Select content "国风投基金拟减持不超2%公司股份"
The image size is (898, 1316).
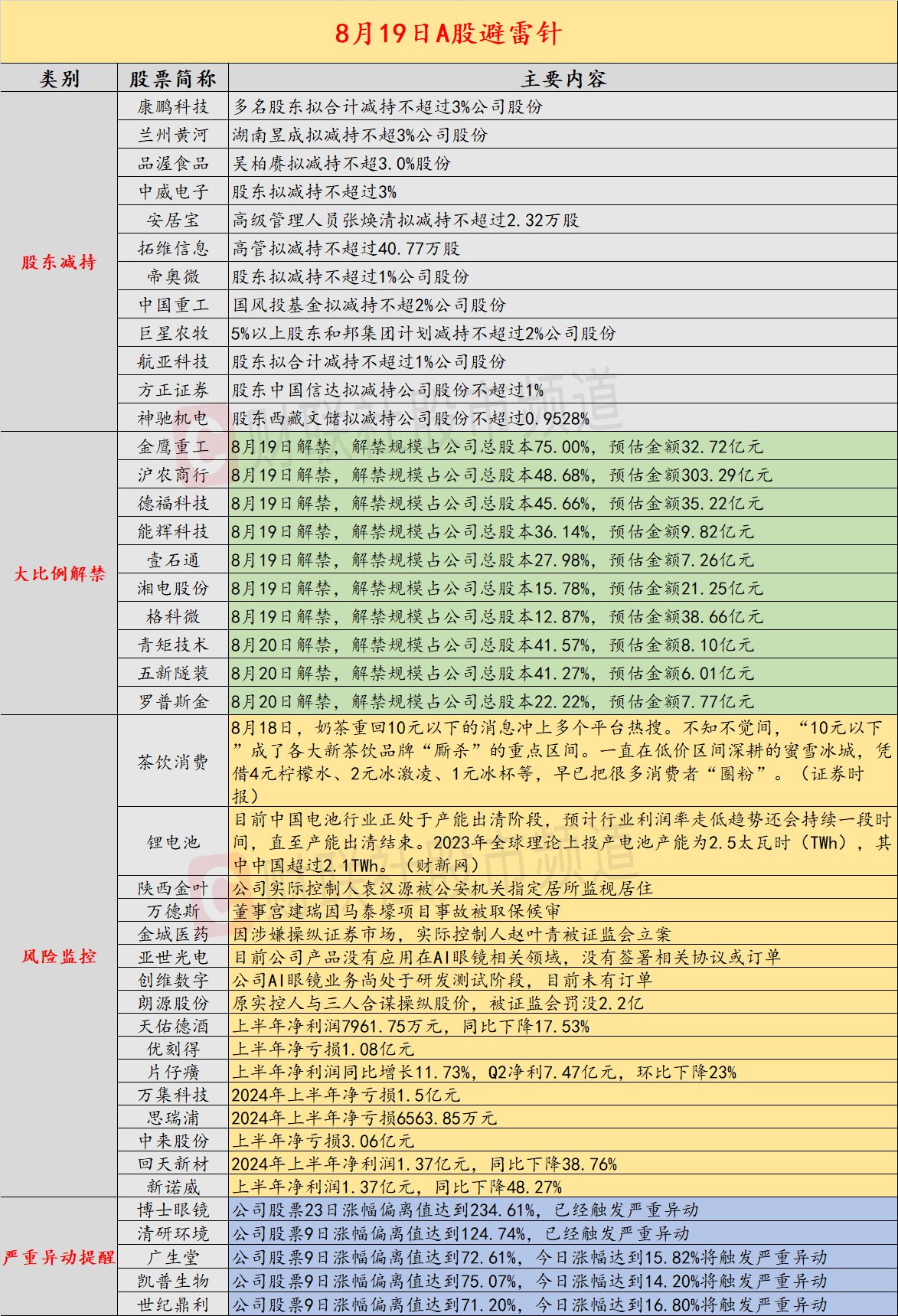click(x=369, y=305)
